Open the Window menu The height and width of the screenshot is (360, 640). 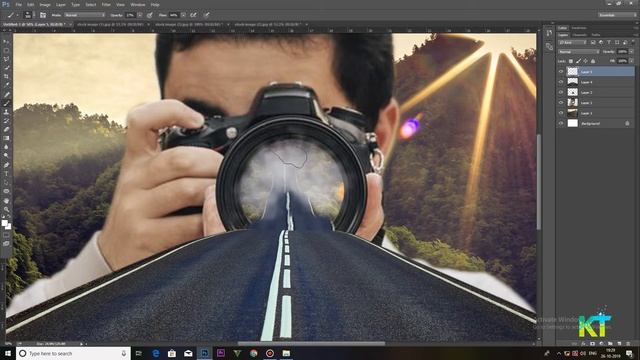(138, 5)
